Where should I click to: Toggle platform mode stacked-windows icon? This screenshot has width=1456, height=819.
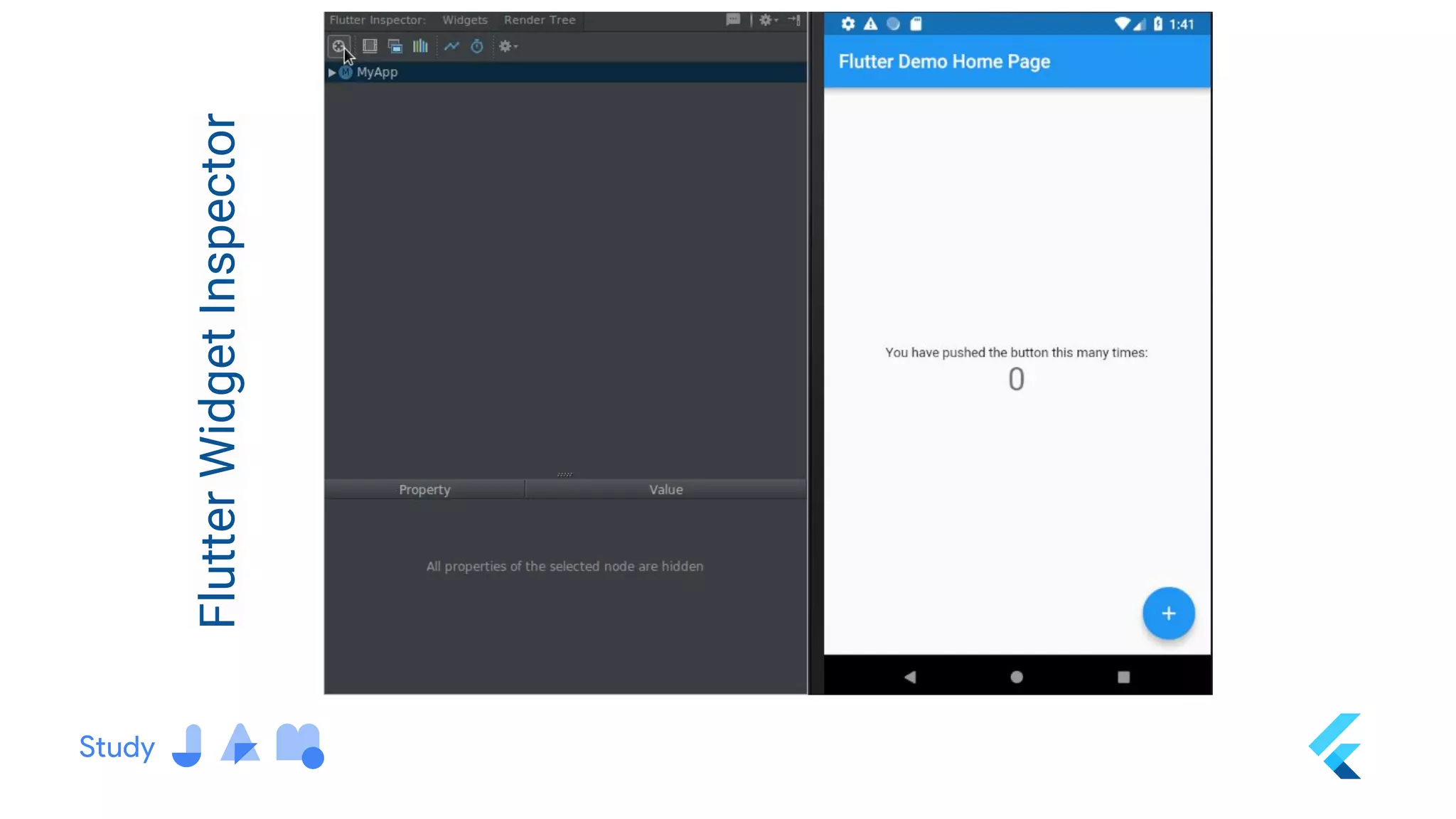tap(395, 46)
